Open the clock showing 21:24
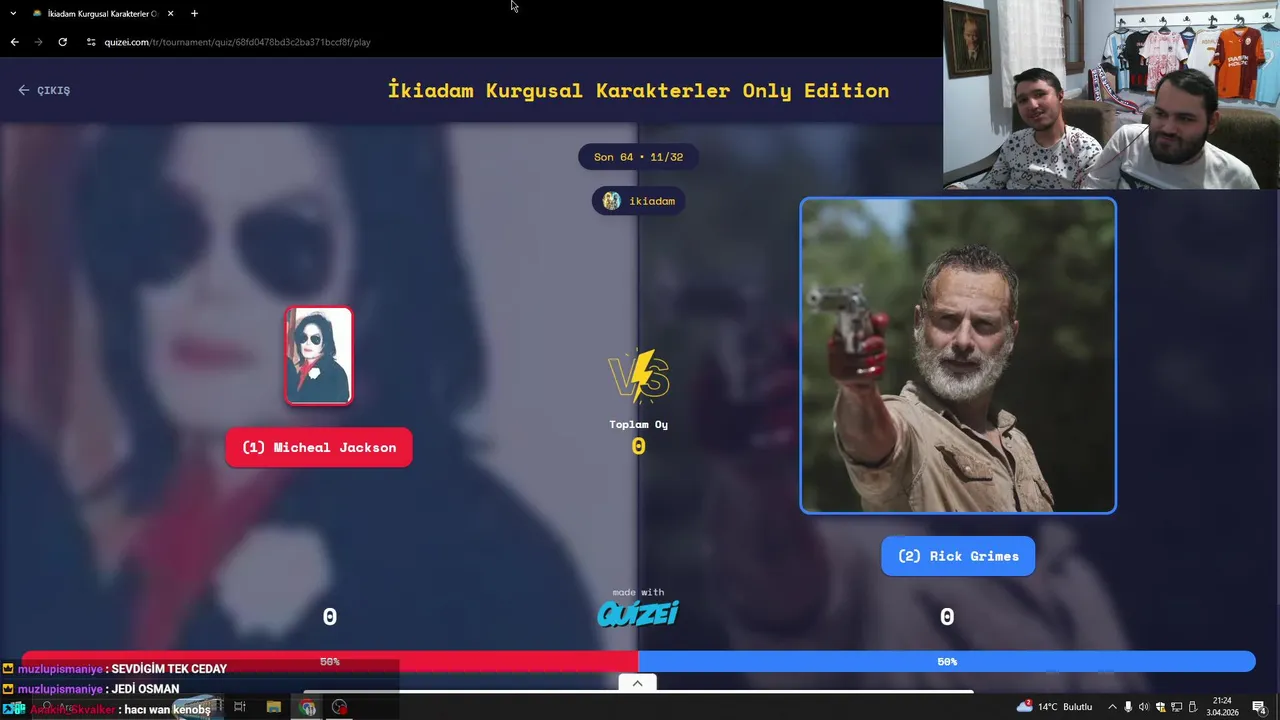 [x=1222, y=707]
